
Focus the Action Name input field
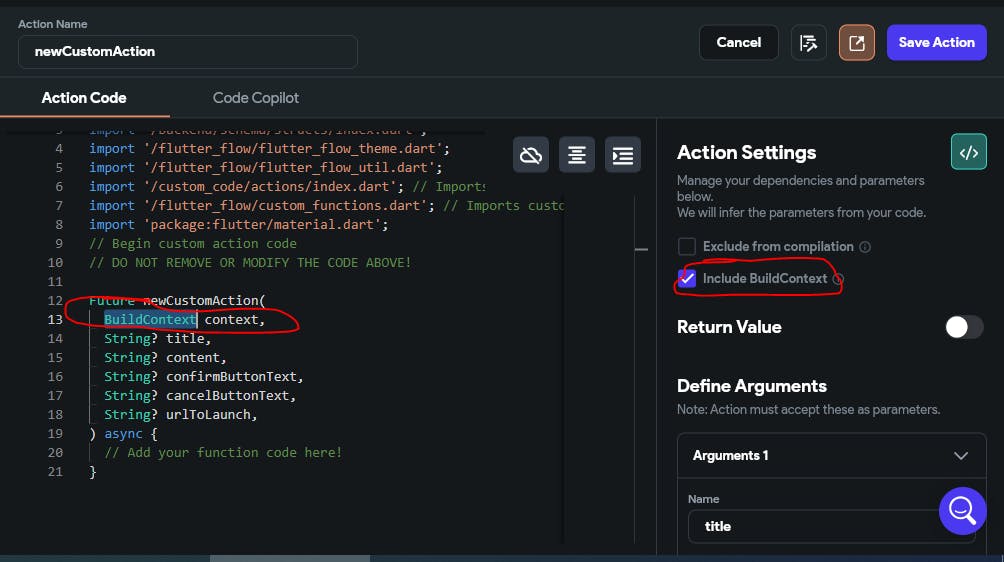tap(188, 51)
